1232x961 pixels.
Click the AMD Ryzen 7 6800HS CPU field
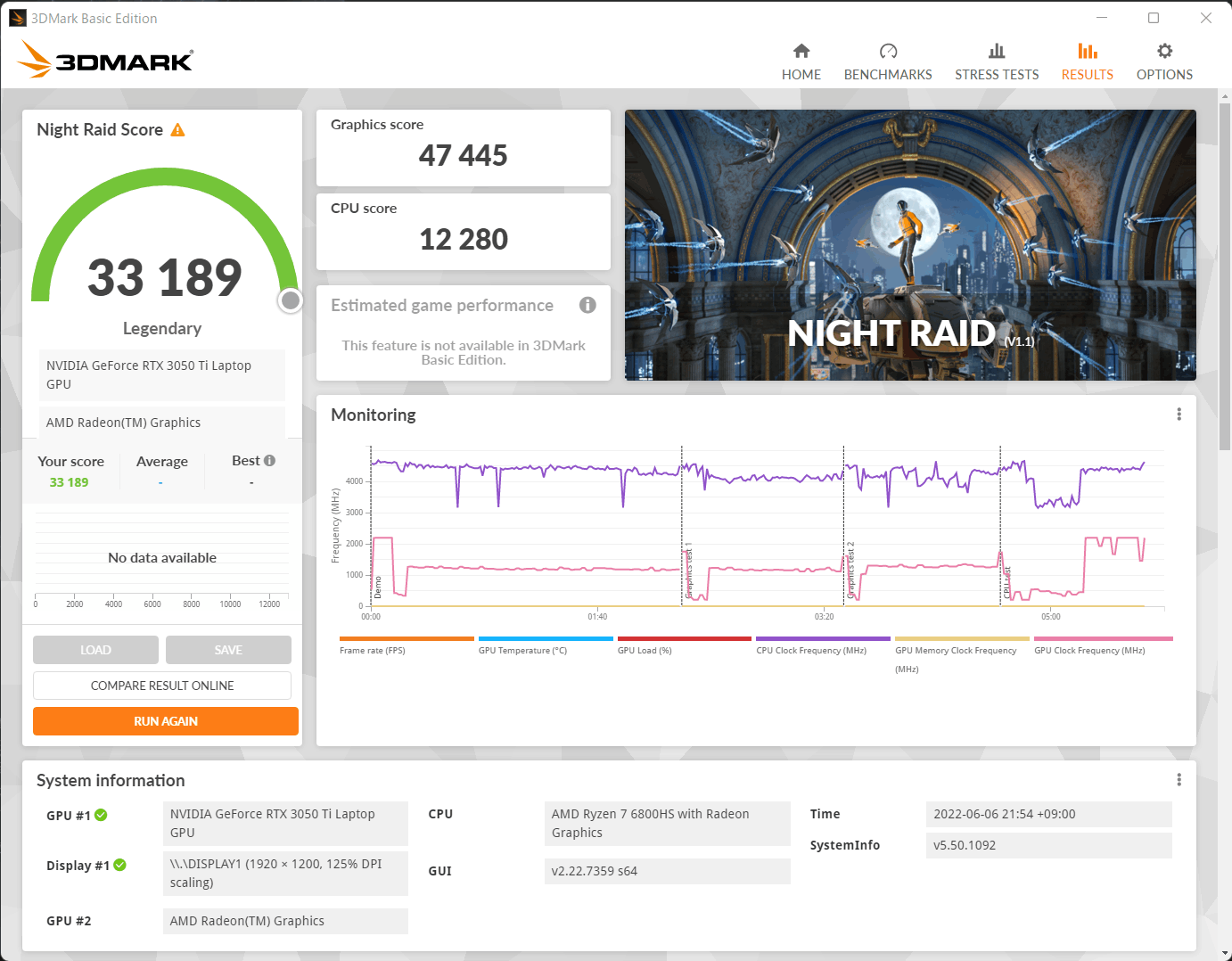coord(668,824)
